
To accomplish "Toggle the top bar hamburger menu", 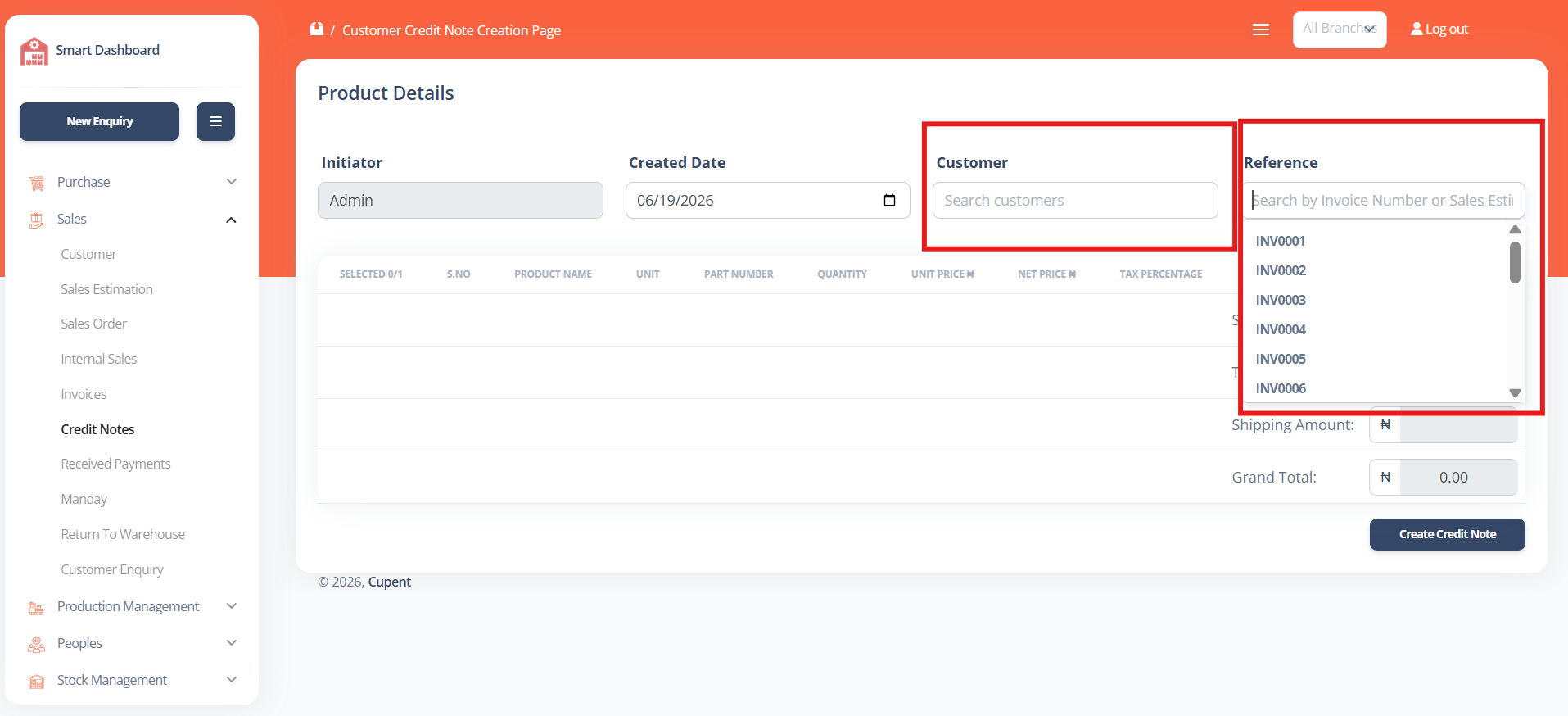I will coord(1261,29).
